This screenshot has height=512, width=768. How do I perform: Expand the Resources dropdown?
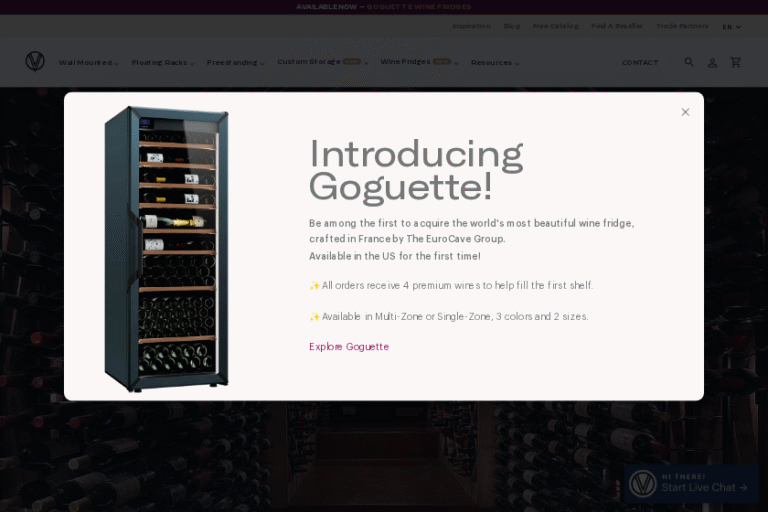495,62
